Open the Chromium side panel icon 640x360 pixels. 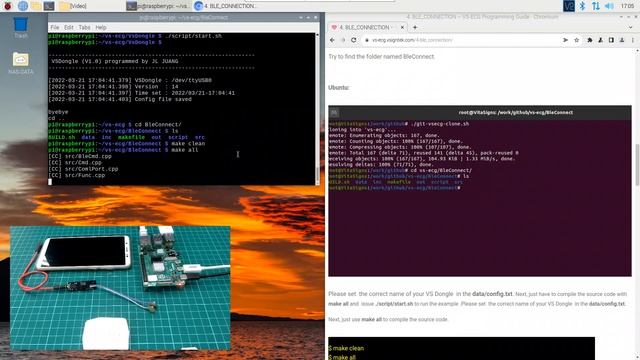611,40
